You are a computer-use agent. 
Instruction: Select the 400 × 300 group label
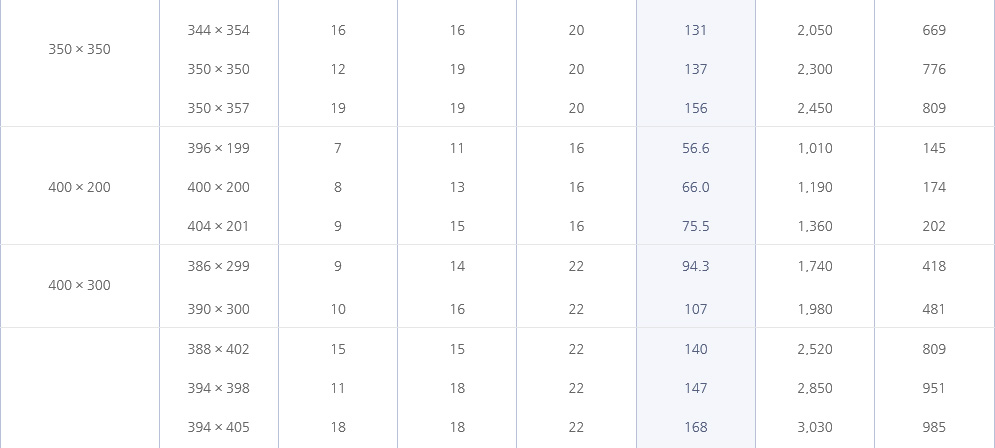pyautogui.click(x=79, y=286)
